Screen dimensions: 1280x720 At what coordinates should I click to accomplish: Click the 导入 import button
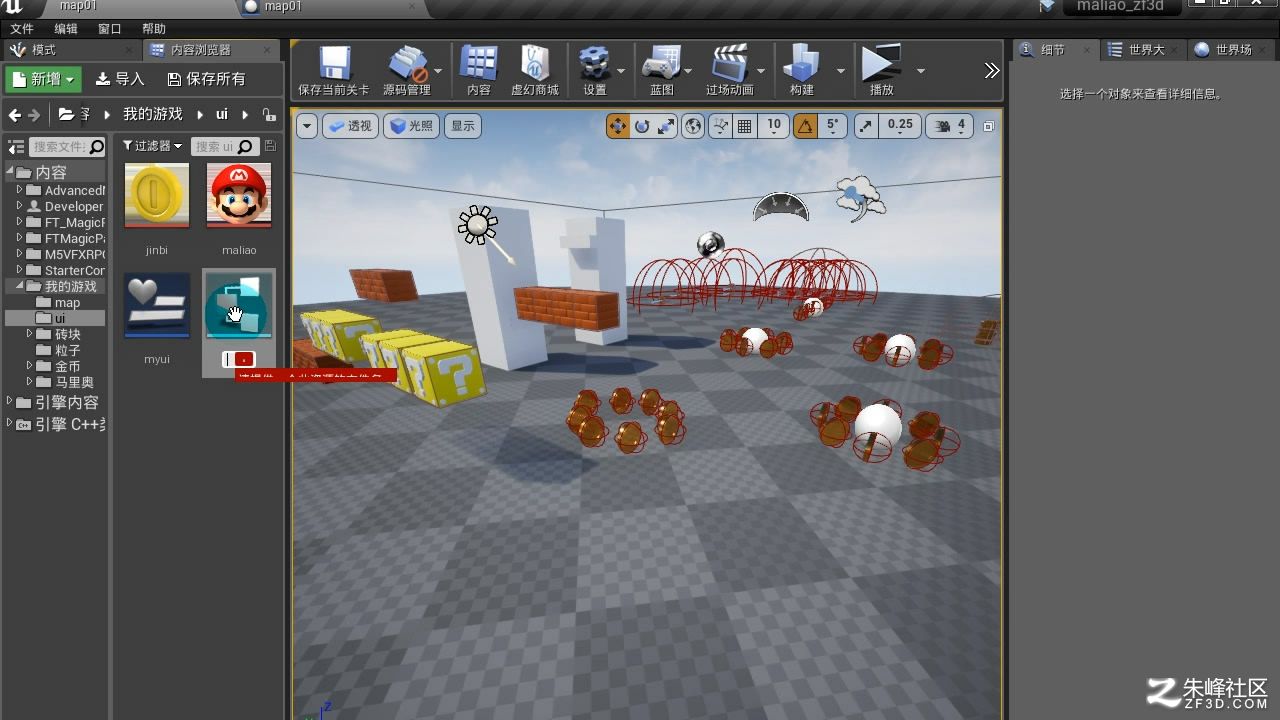pyautogui.click(x=120, y=79)
